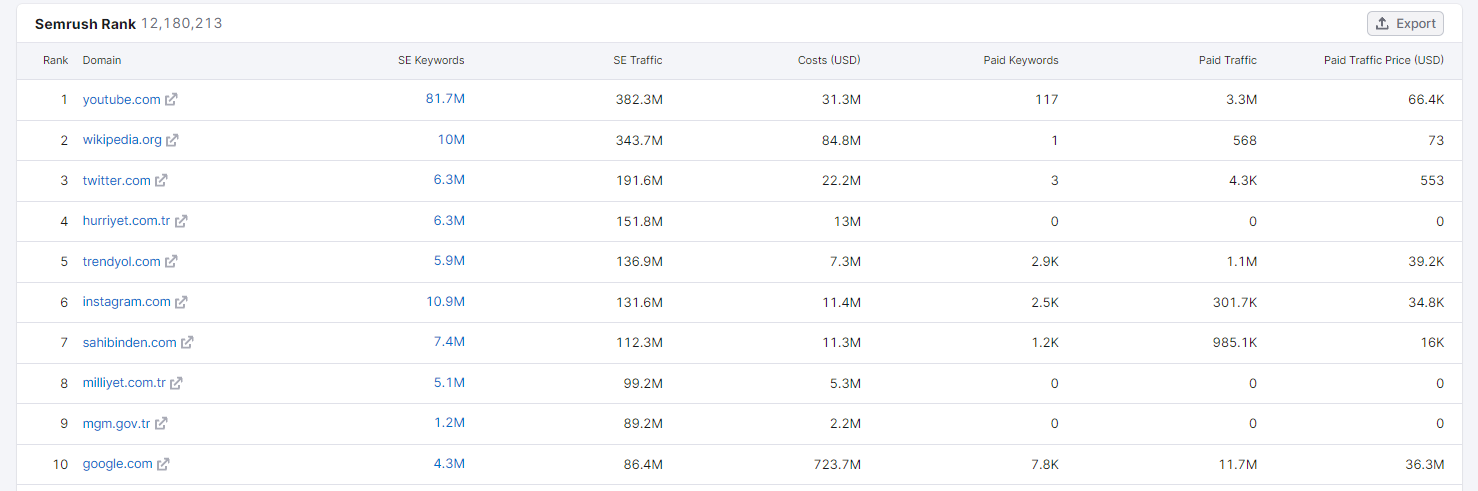Open the google.com domain link
The height and width of the screenshot is (491, 1478).
(x=118, y=464)
